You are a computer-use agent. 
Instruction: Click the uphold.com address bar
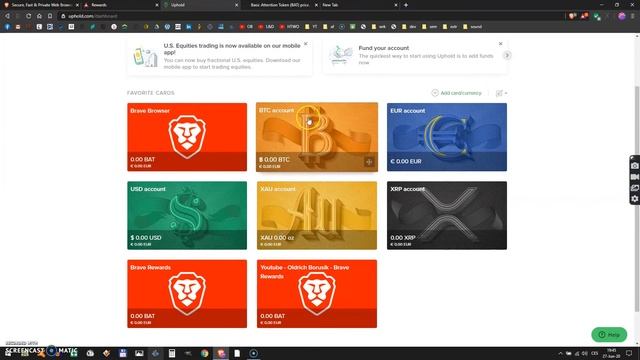pyautogui.click(x=310, y=16)
